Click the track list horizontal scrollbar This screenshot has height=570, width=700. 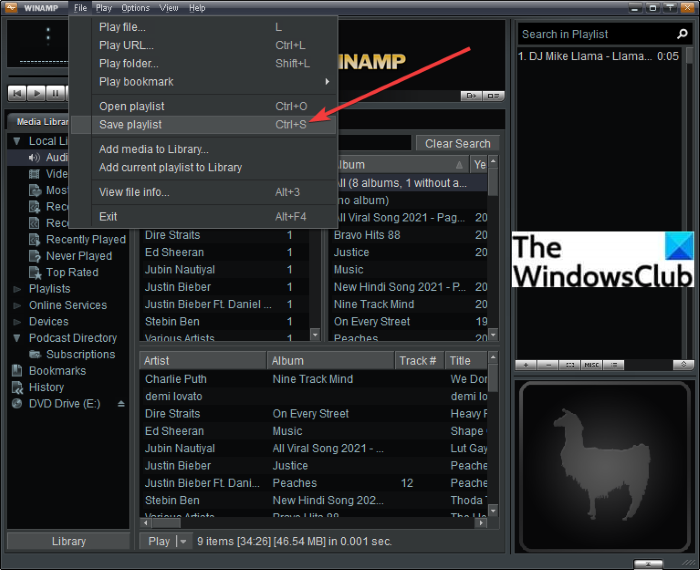pyautogui.click(x=313, y=523)
